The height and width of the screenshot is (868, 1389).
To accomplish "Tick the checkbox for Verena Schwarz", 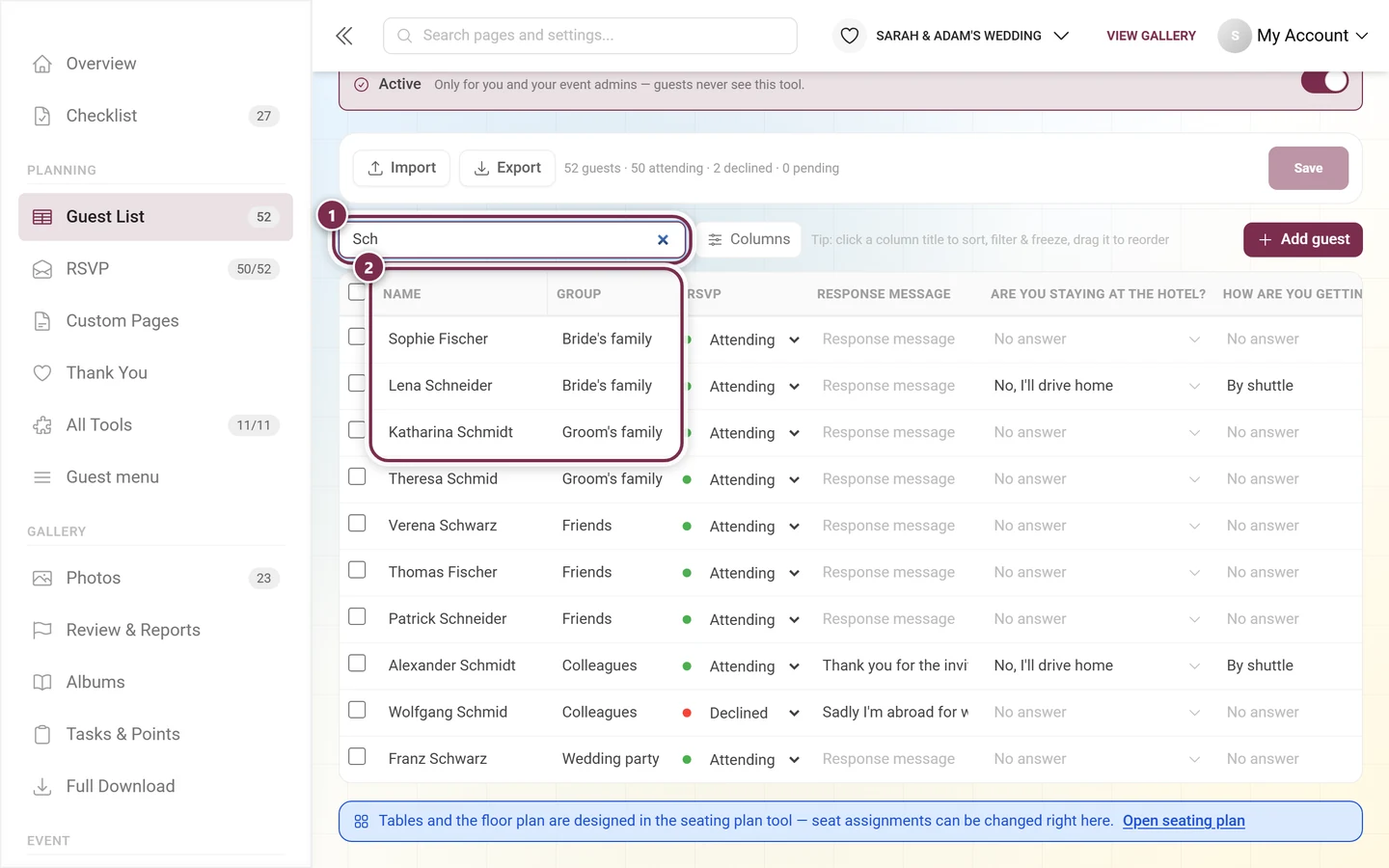I will point(357,523).
